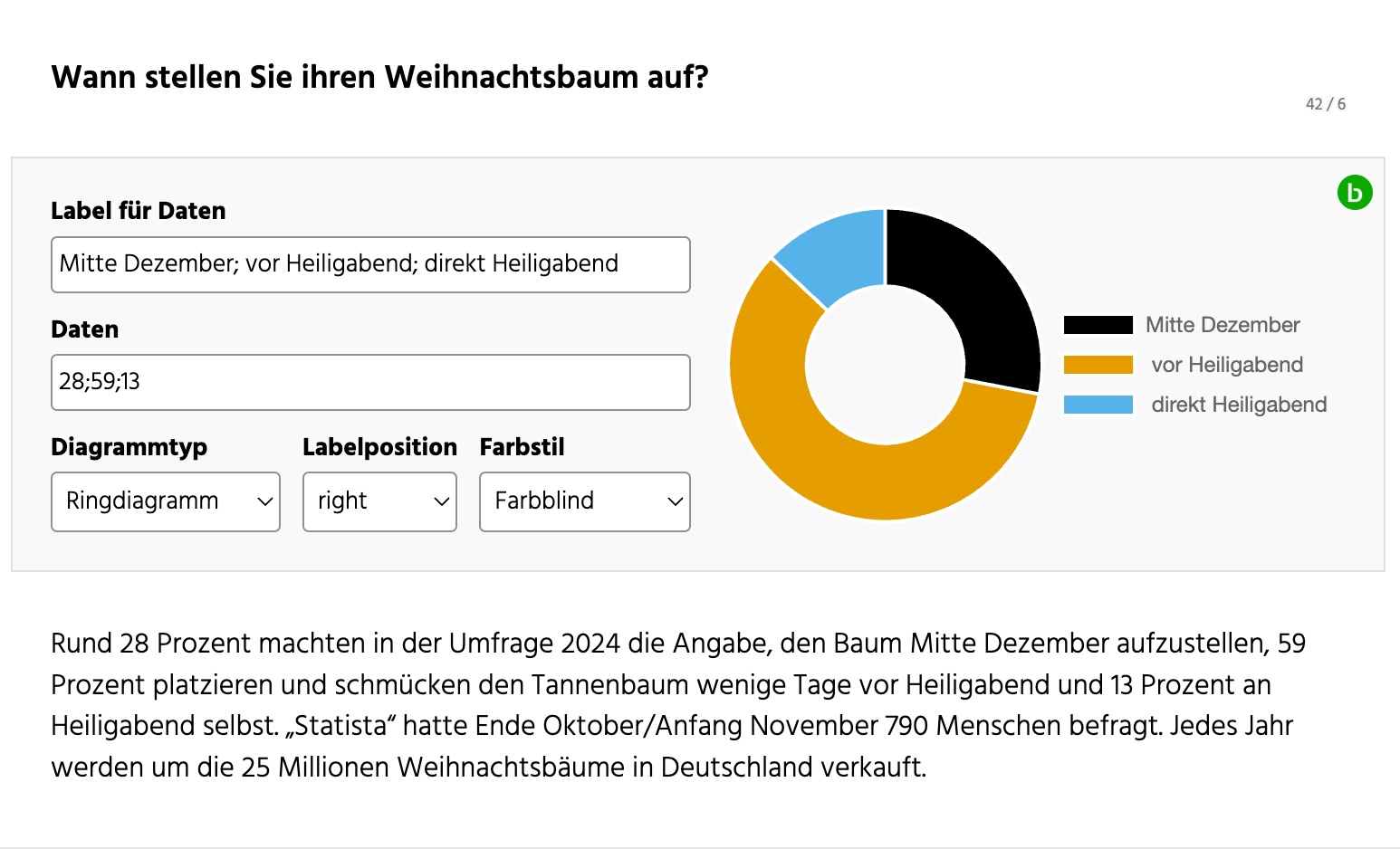Select the orange vor Heiligabend legend swatch
Screen dimensions: 1400x849
[x=1098, y=365]
